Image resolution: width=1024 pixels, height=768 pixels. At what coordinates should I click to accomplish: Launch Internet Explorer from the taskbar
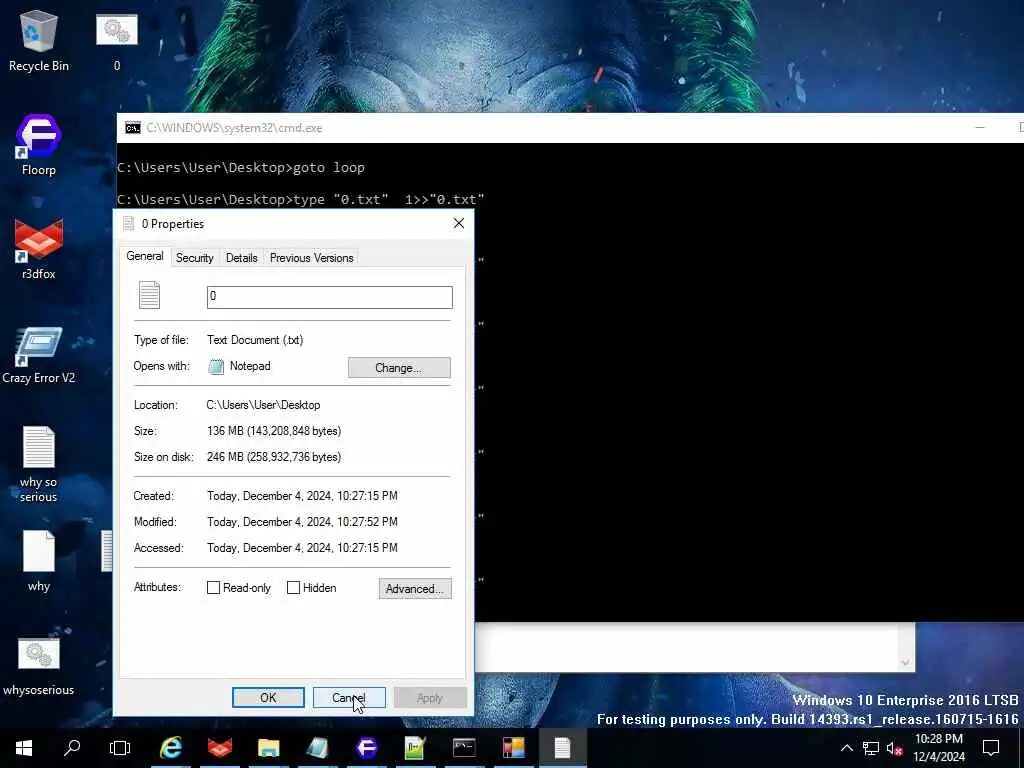pyautogui.click(x=170, y=748)
